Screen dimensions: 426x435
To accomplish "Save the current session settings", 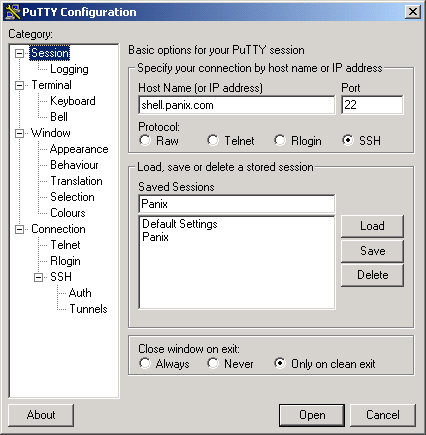I will coord(372,251).
